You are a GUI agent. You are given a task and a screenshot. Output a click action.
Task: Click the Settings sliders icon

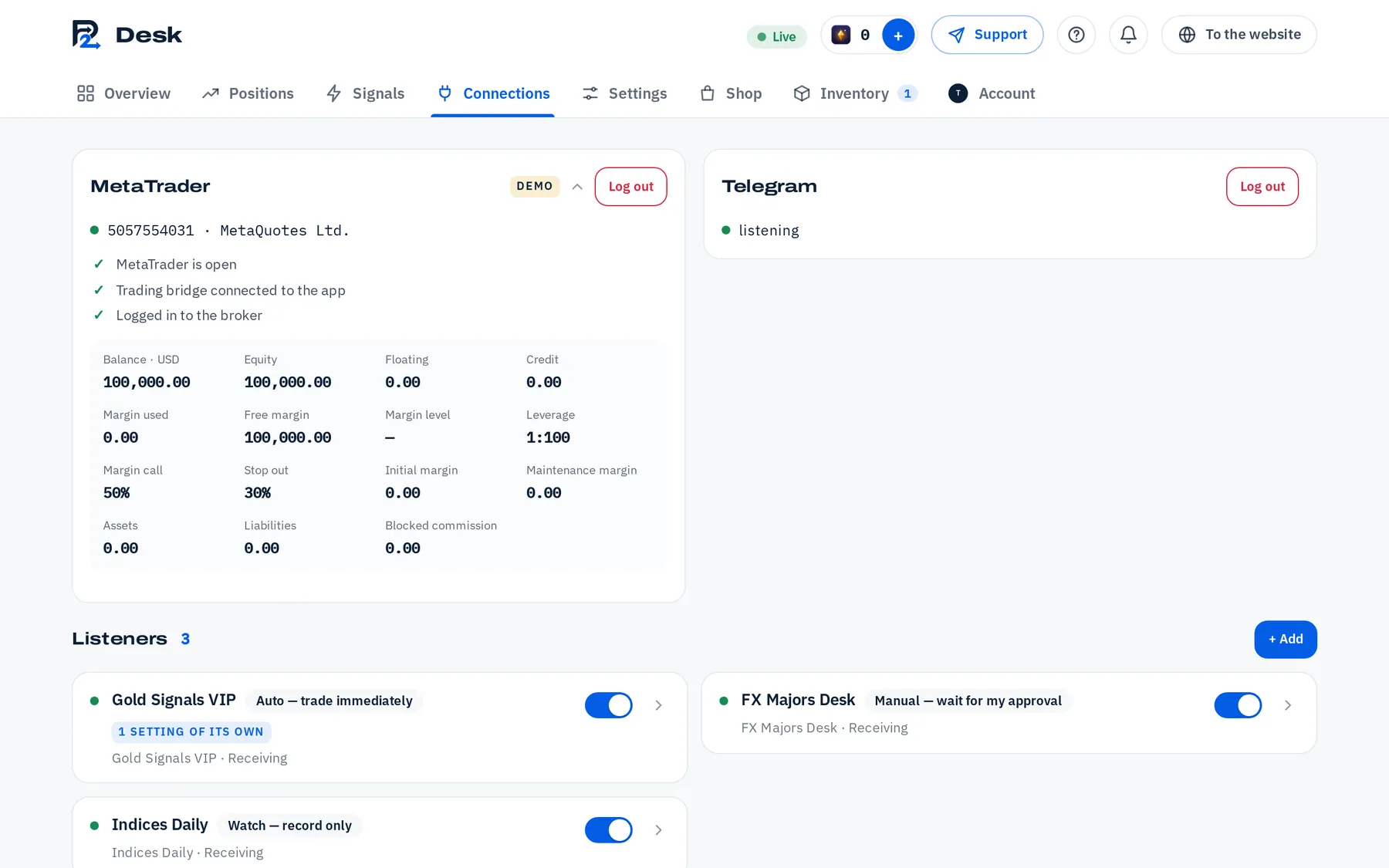click(590, 93)
